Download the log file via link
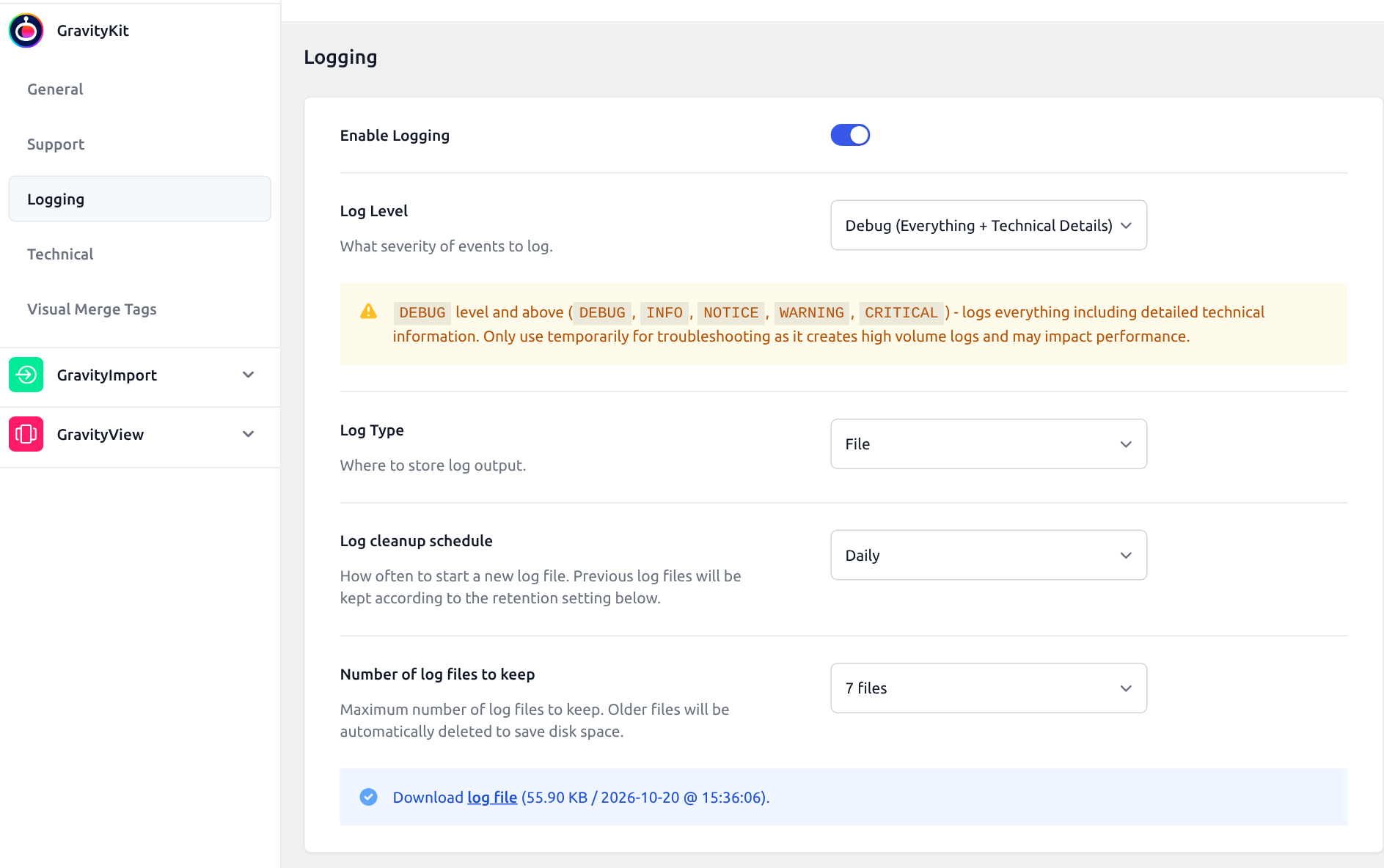Viewport: 1384px width, 868px height. pyautogui.click(x=492, y=797)
